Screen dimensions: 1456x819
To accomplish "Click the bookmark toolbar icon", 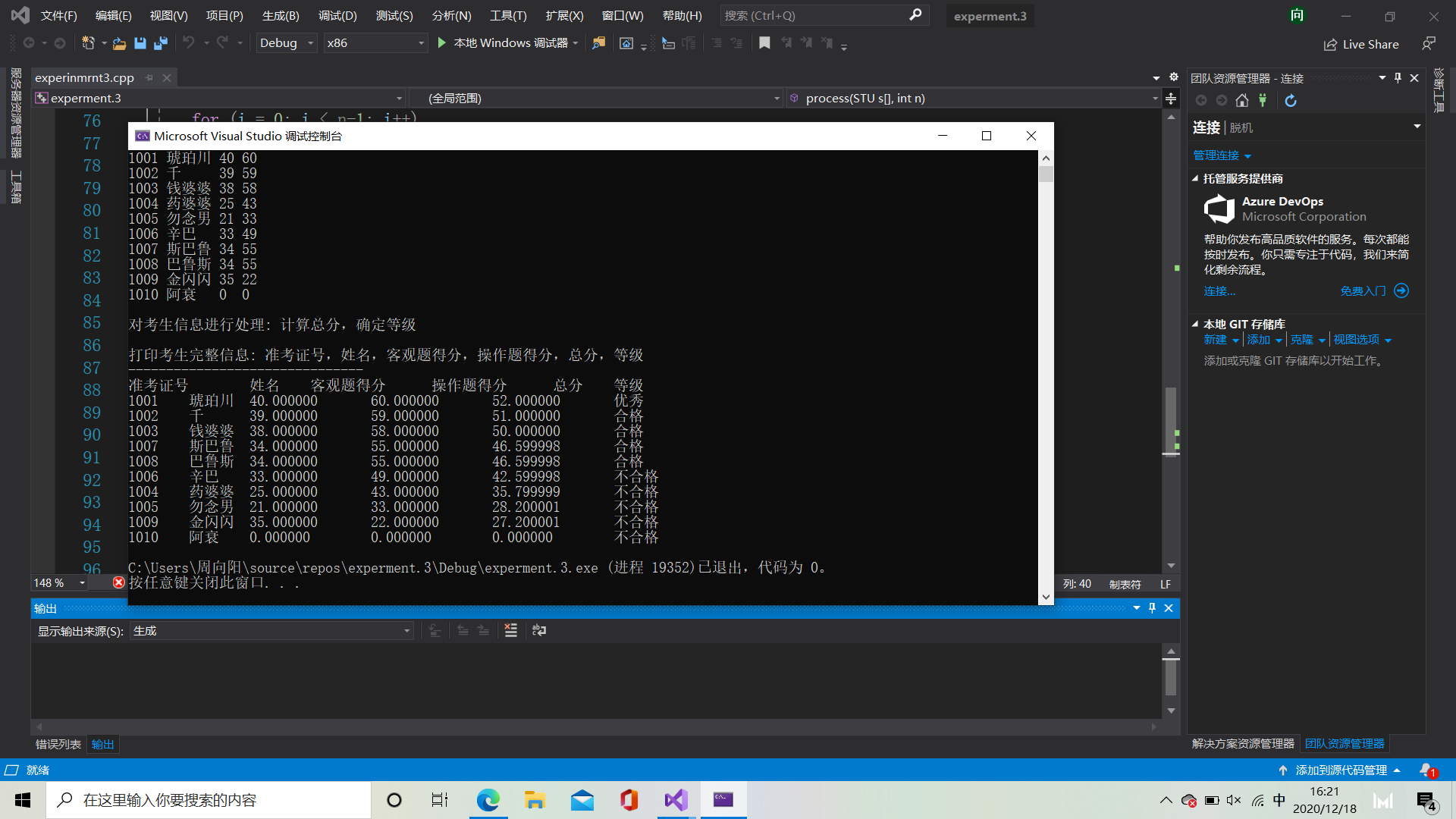I will coord(764,43).
